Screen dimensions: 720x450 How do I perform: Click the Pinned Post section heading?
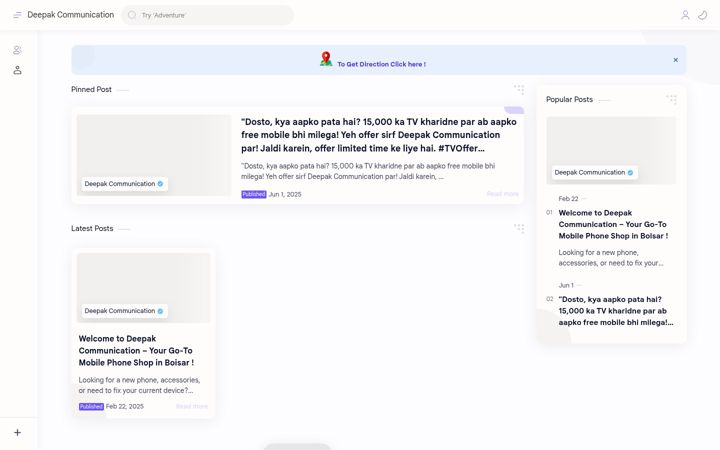pyautogui.click(x=91, y=90)
